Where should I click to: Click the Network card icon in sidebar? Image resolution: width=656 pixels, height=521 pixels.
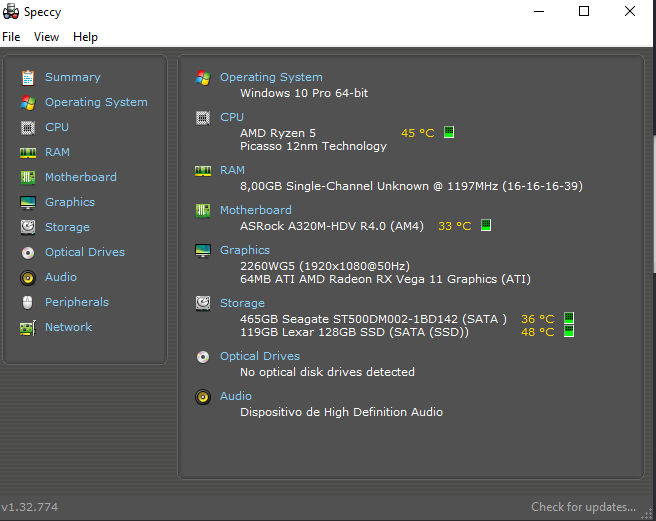pyautogui.click(x=28, y=328)
